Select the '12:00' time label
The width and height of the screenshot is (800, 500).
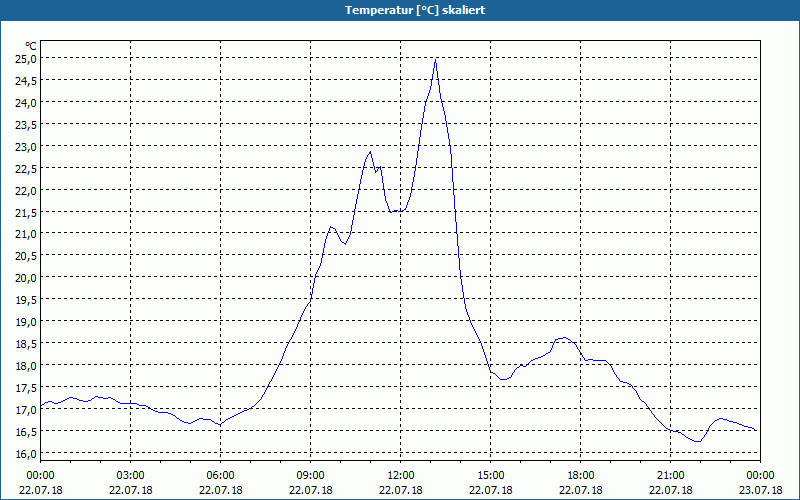coord(401,476)
